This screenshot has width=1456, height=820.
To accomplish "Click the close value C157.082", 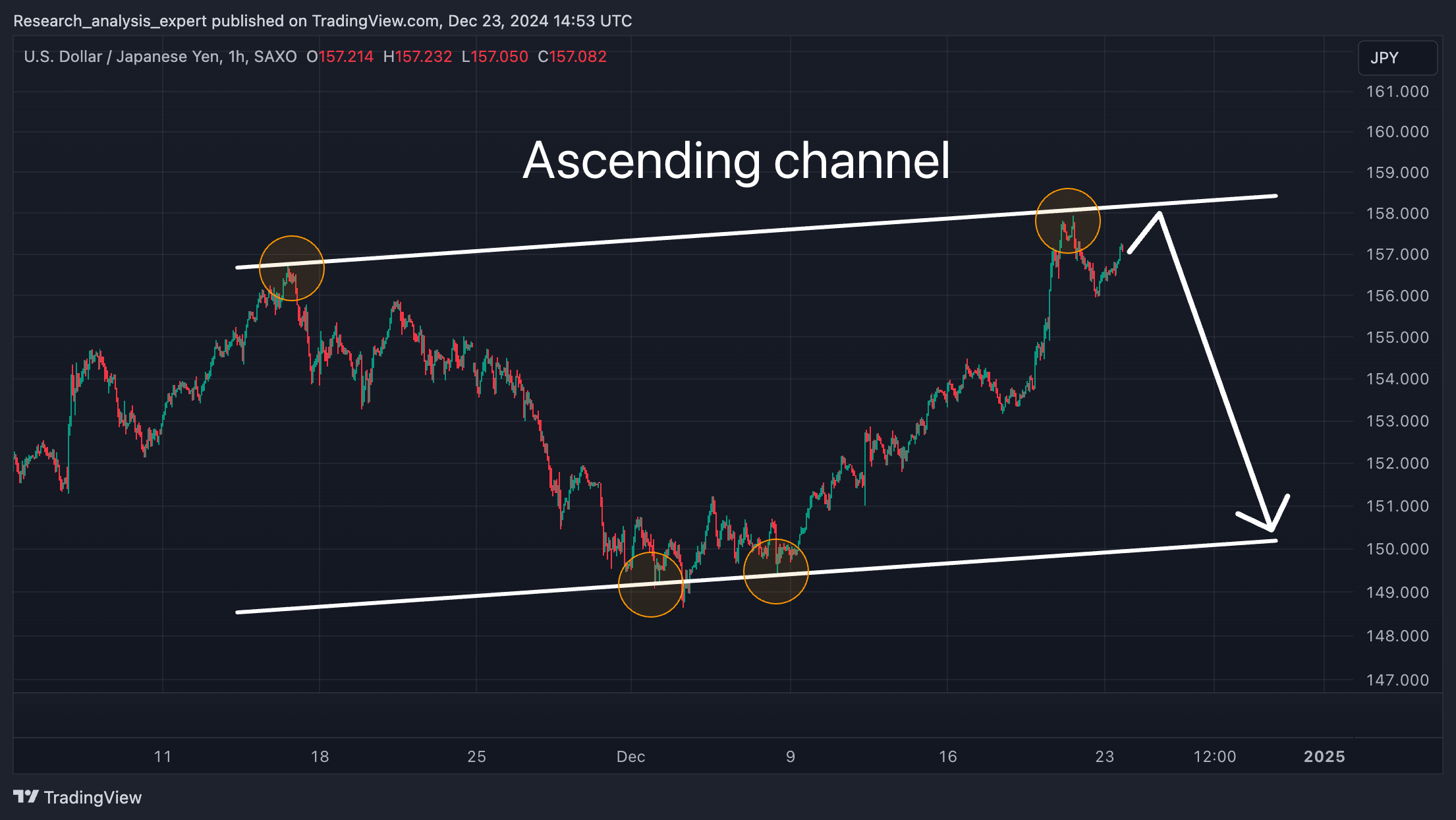I will pos(572,57).
